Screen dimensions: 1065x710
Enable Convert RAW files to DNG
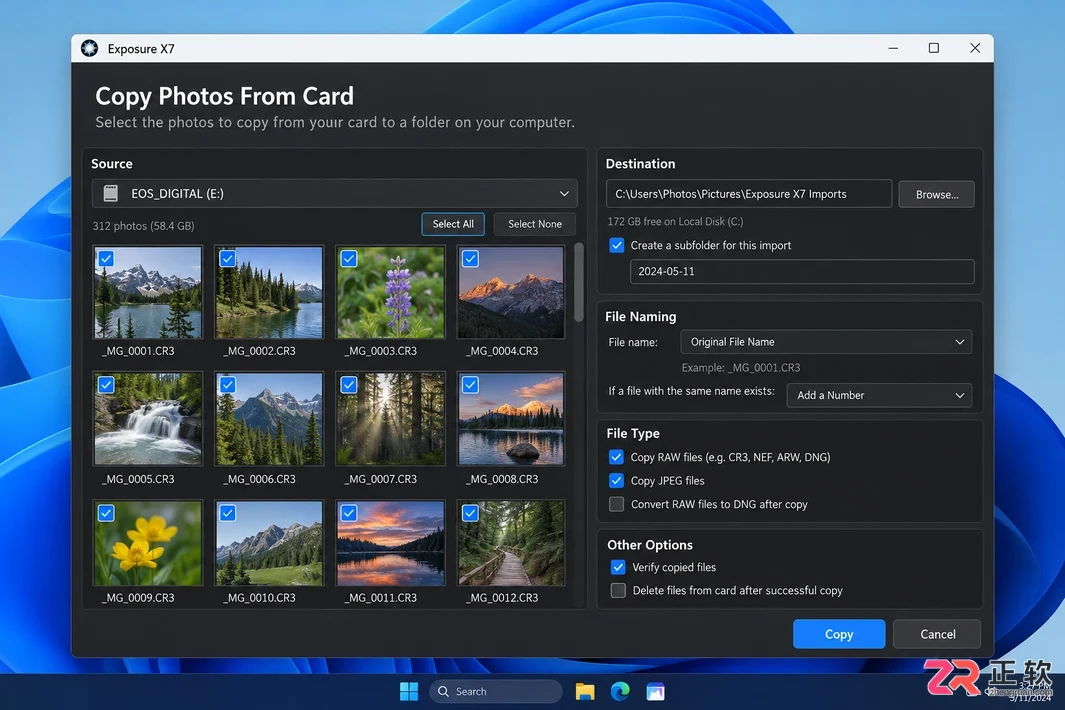coord(616,504)
